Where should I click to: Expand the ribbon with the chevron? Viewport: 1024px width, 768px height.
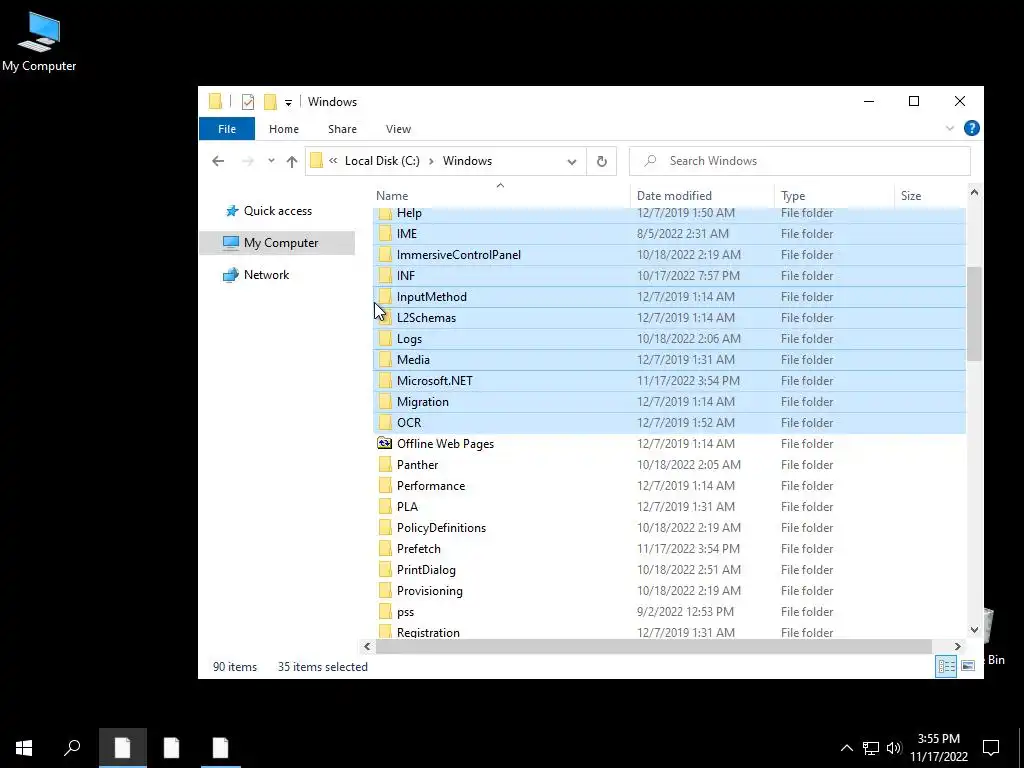coord(950,129)
